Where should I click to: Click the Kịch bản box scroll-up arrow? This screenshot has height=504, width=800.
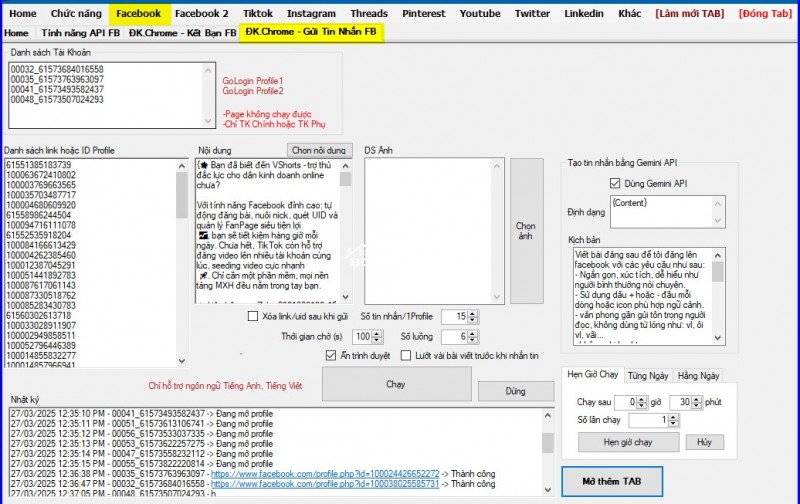click(x=718, y=255)
